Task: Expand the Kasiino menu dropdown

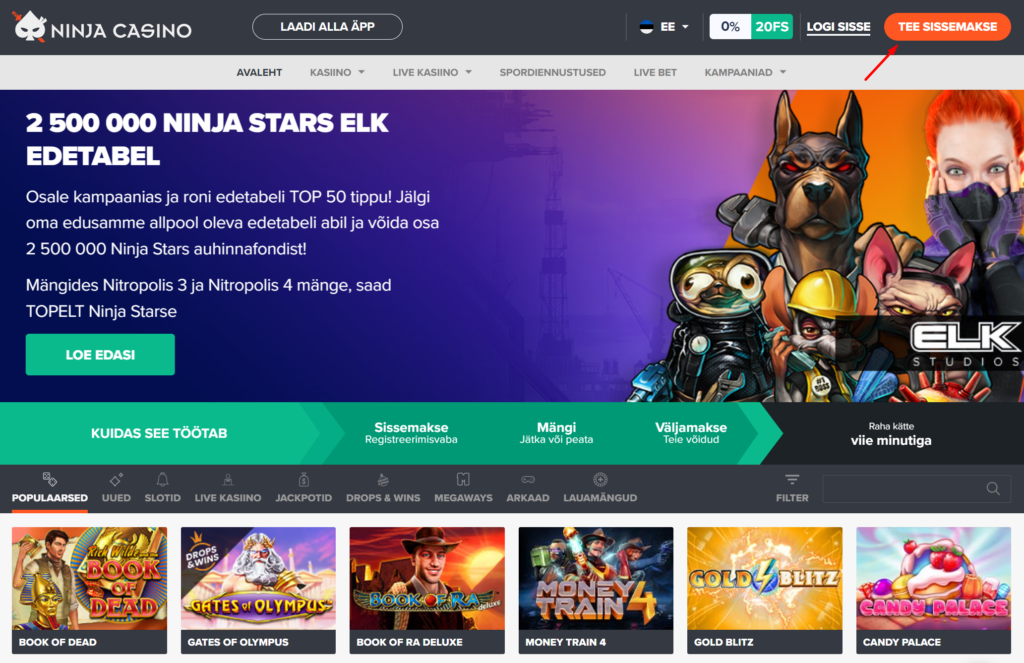Action: point(337,73)
